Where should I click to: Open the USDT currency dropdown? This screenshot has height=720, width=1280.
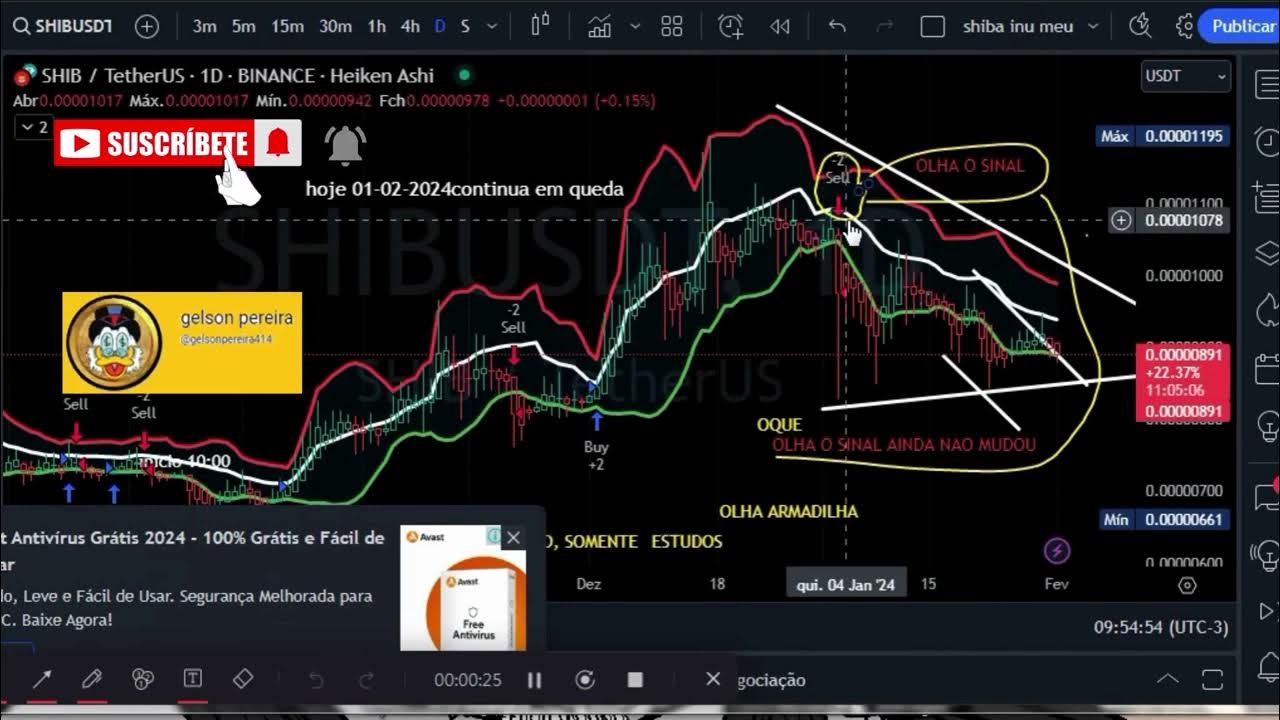pyautogui.click(x=1186, y=76)
